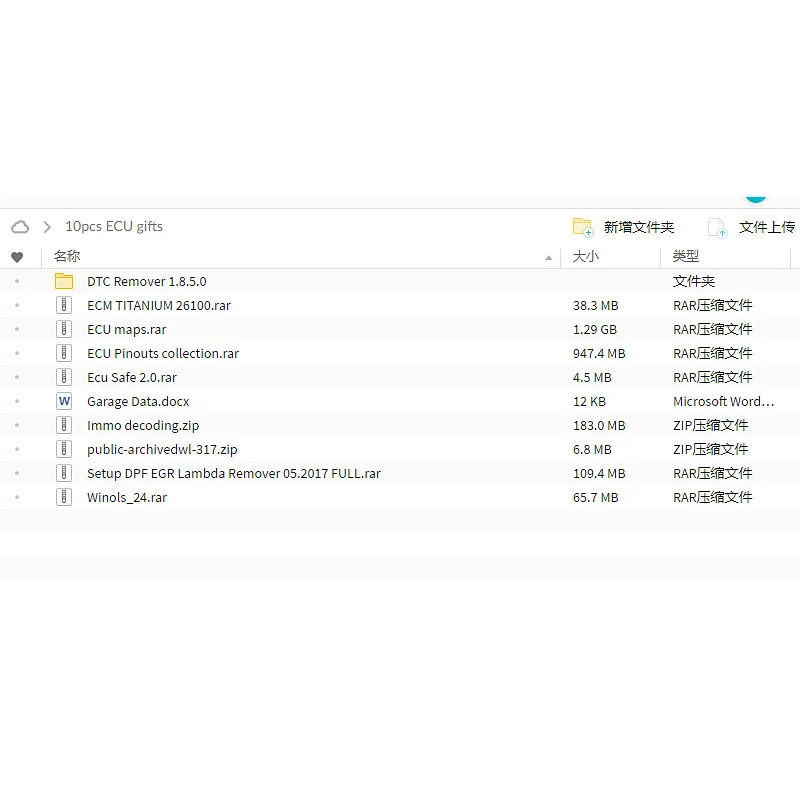Select Winols_24.rar file name
This screenshot has height=800, width=800.
[127, 497]
